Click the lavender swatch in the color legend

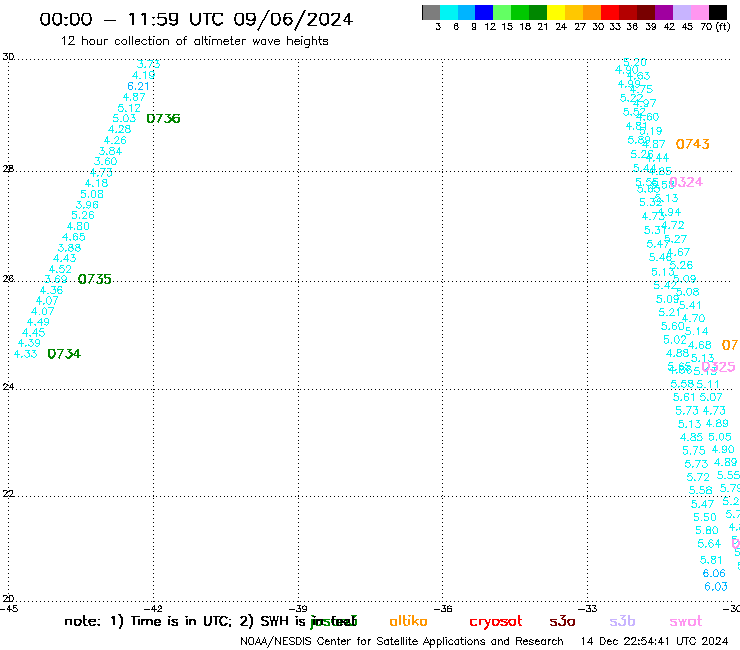pyautogui.click(x=682, y=12)
